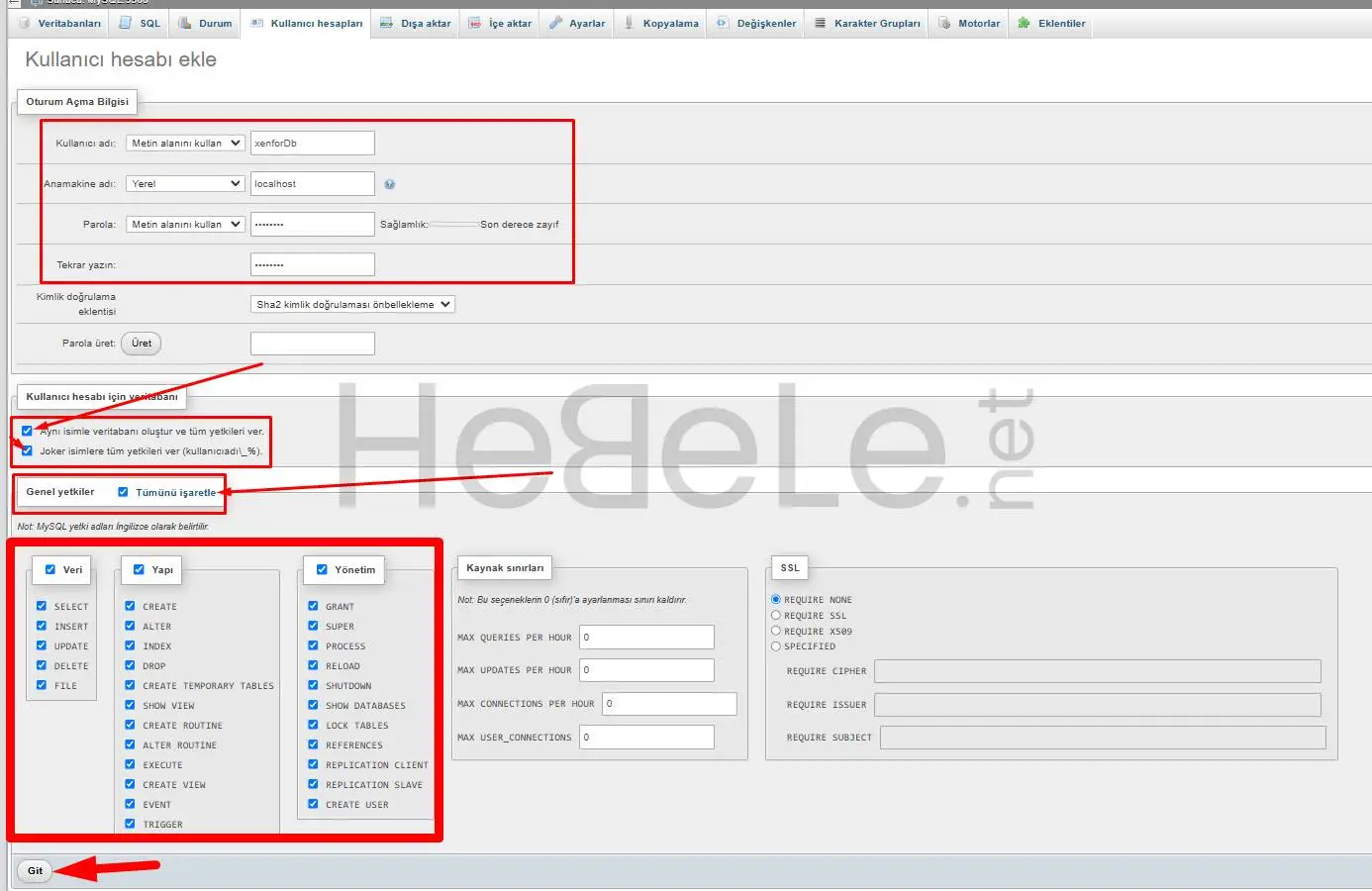Focus the Parola password field
This screenshot has width=1372, height=891.
coord(313,225)
